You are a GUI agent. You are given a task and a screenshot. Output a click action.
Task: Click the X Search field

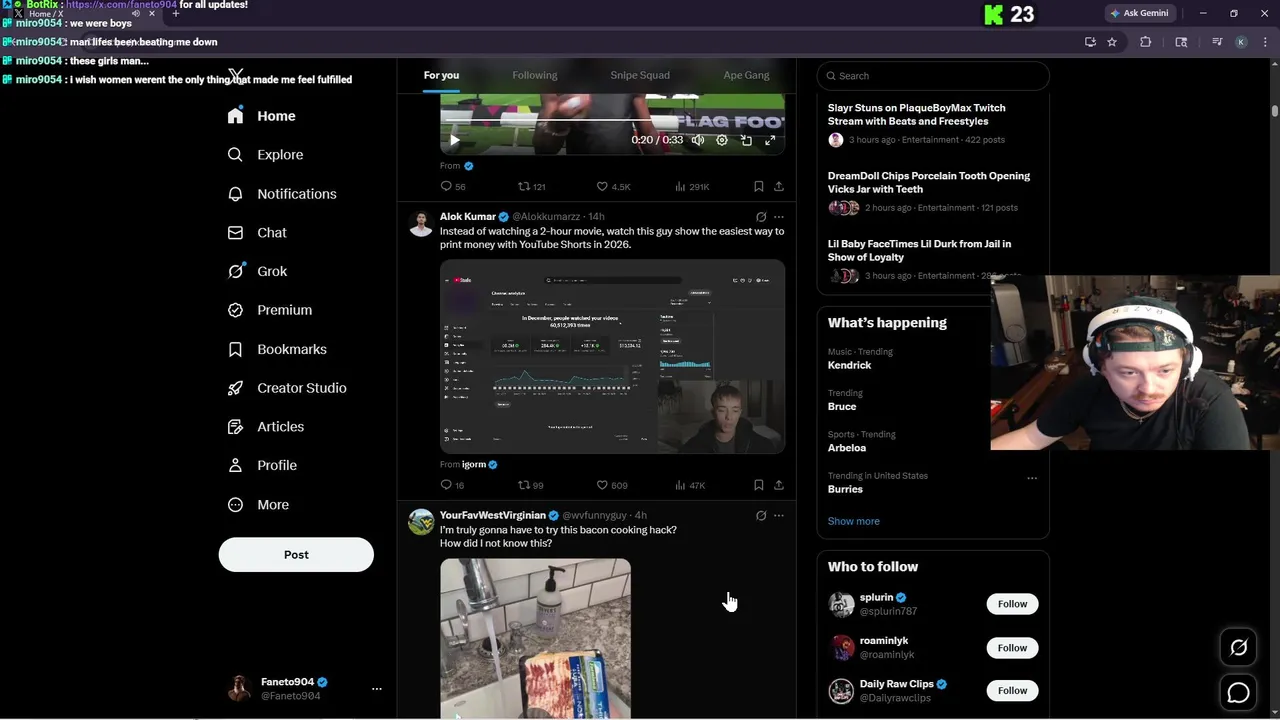click(933, 76)
